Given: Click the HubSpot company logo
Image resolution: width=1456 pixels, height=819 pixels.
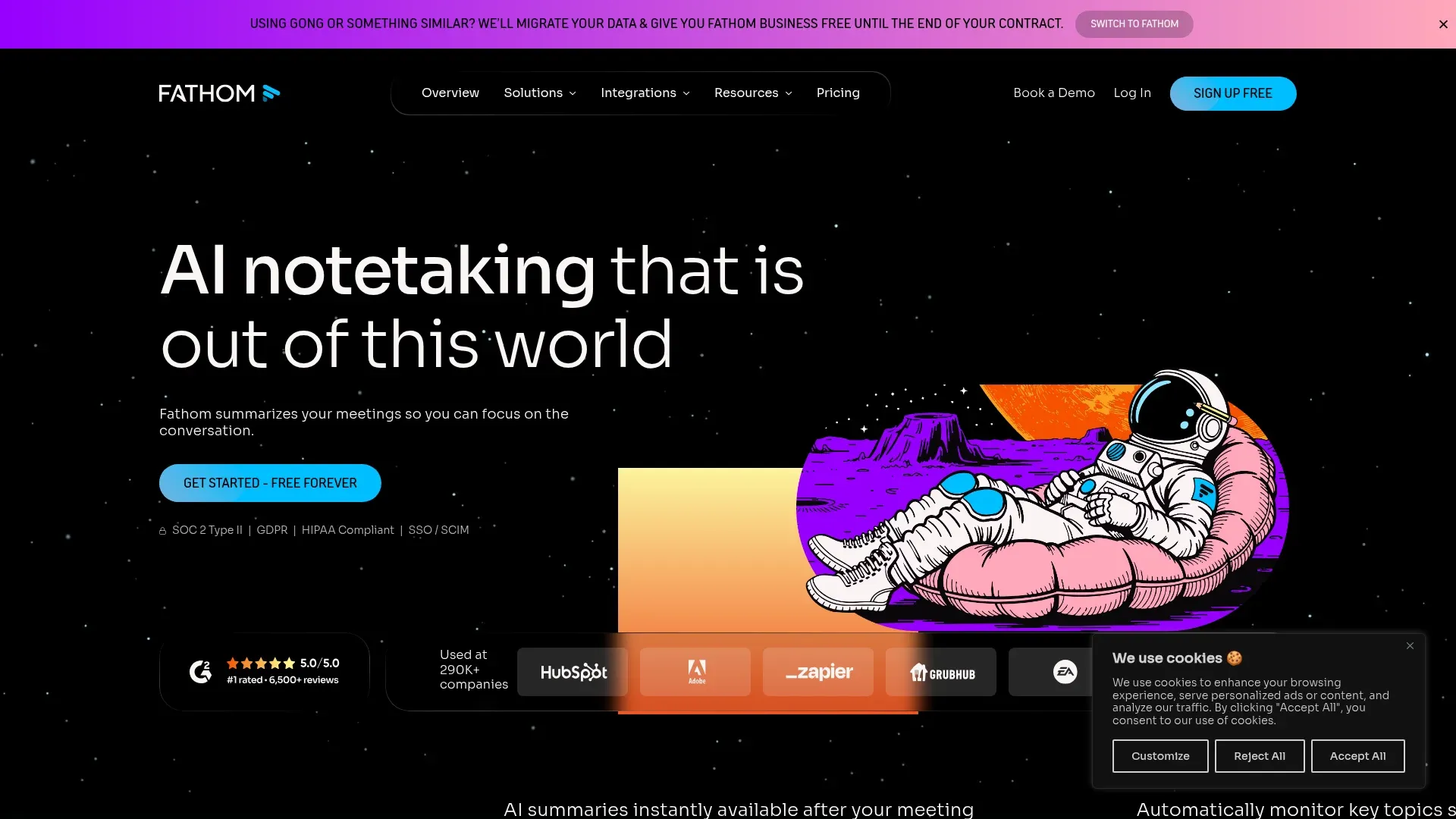Looking at the screenshot, I should (x=573, y=672).
